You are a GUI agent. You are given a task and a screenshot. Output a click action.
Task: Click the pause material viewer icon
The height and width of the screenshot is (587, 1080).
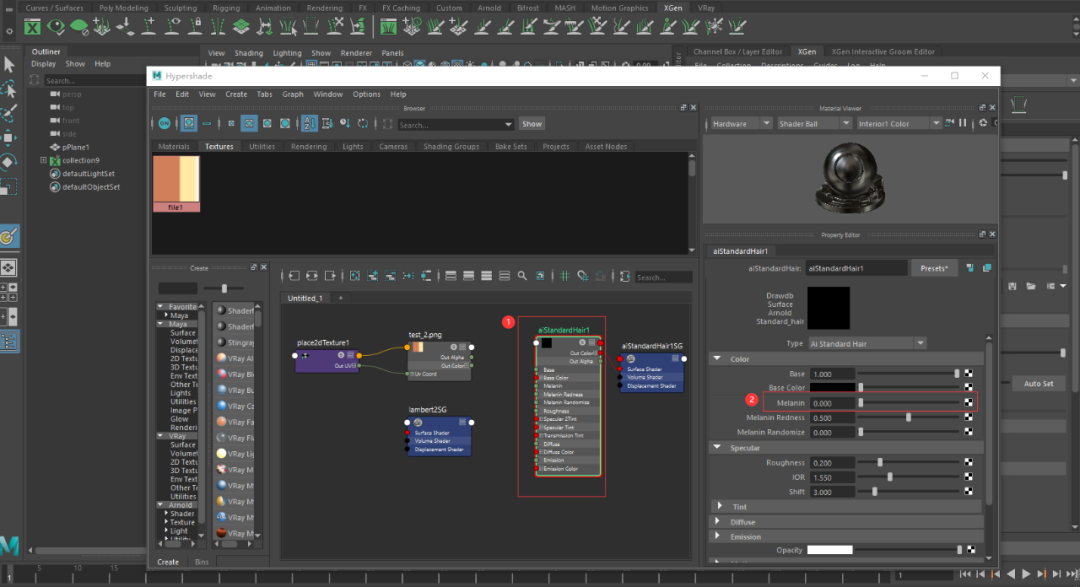point(963,123)
